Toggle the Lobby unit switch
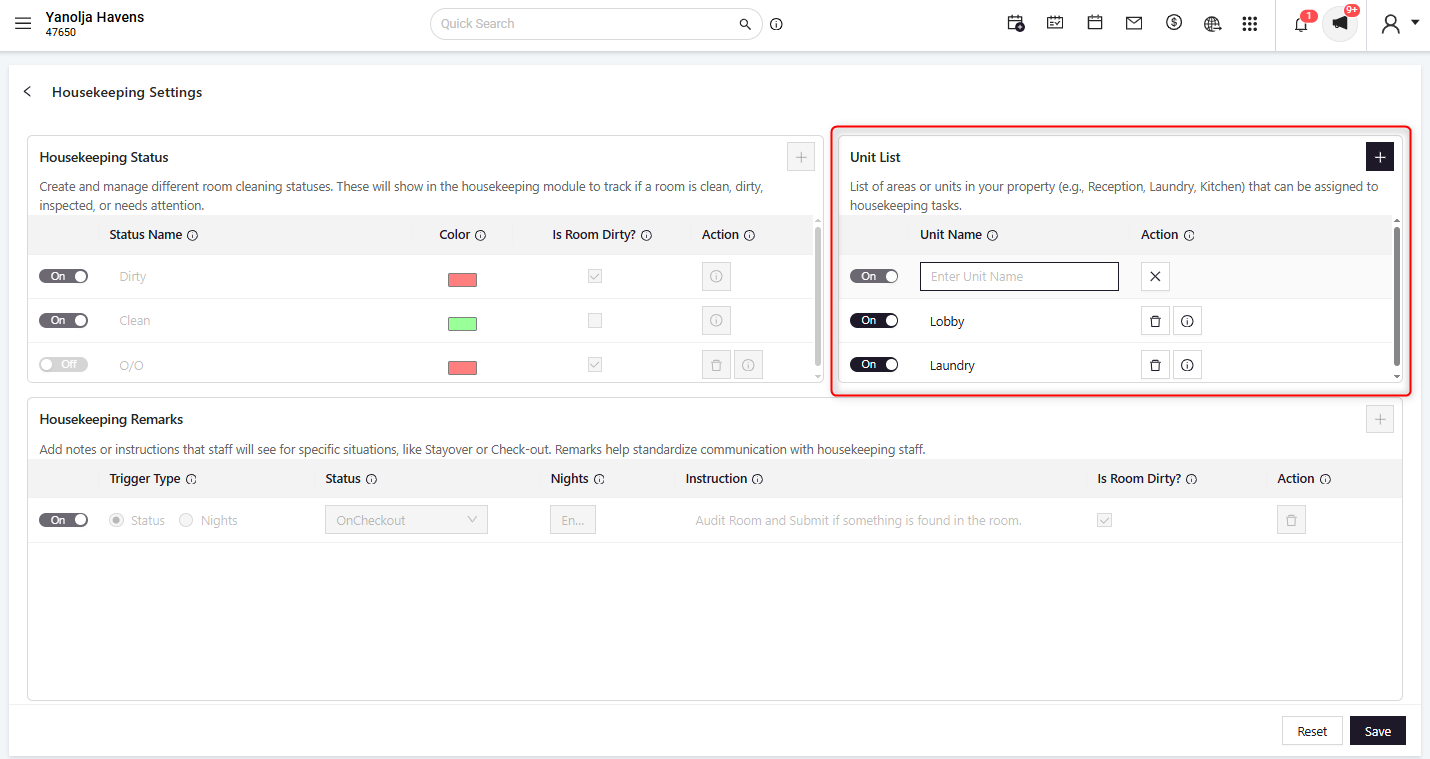 coord(874,320)
